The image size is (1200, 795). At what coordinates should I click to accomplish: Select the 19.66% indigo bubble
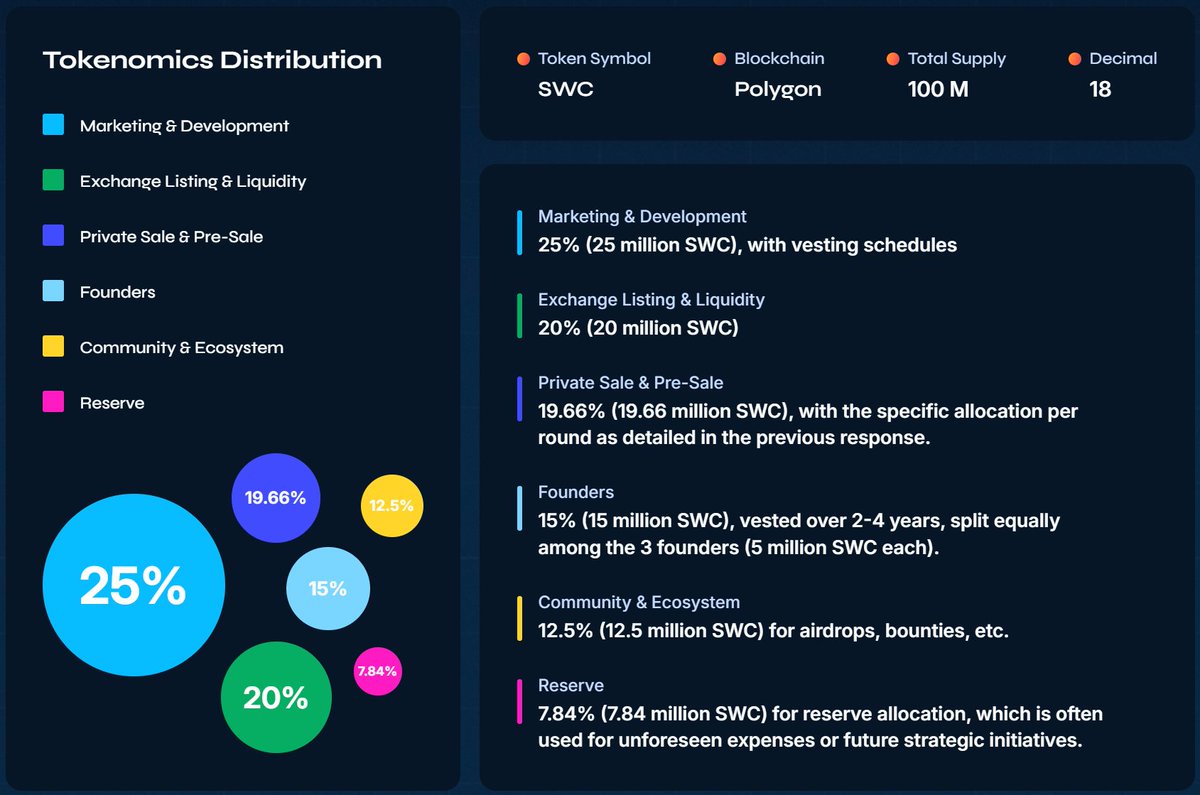275,498
